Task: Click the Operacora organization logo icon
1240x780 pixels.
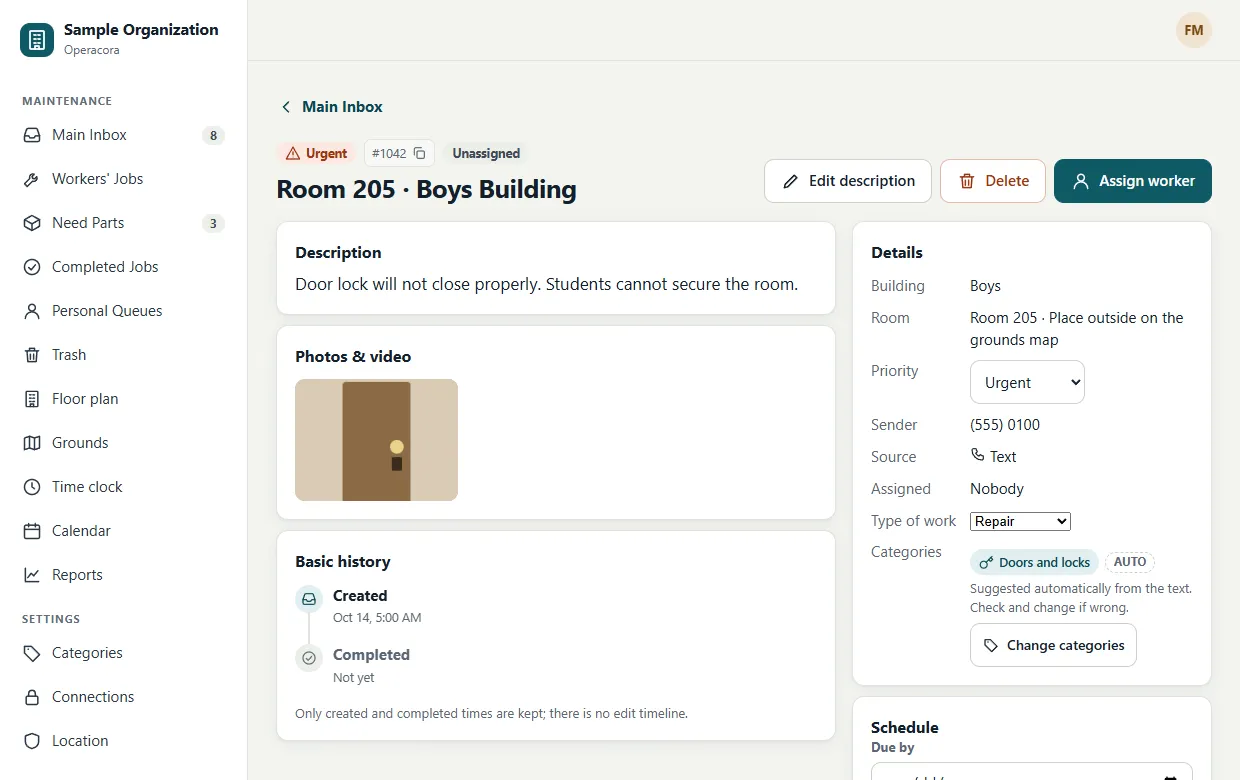Action: click(x=37, y=40)
